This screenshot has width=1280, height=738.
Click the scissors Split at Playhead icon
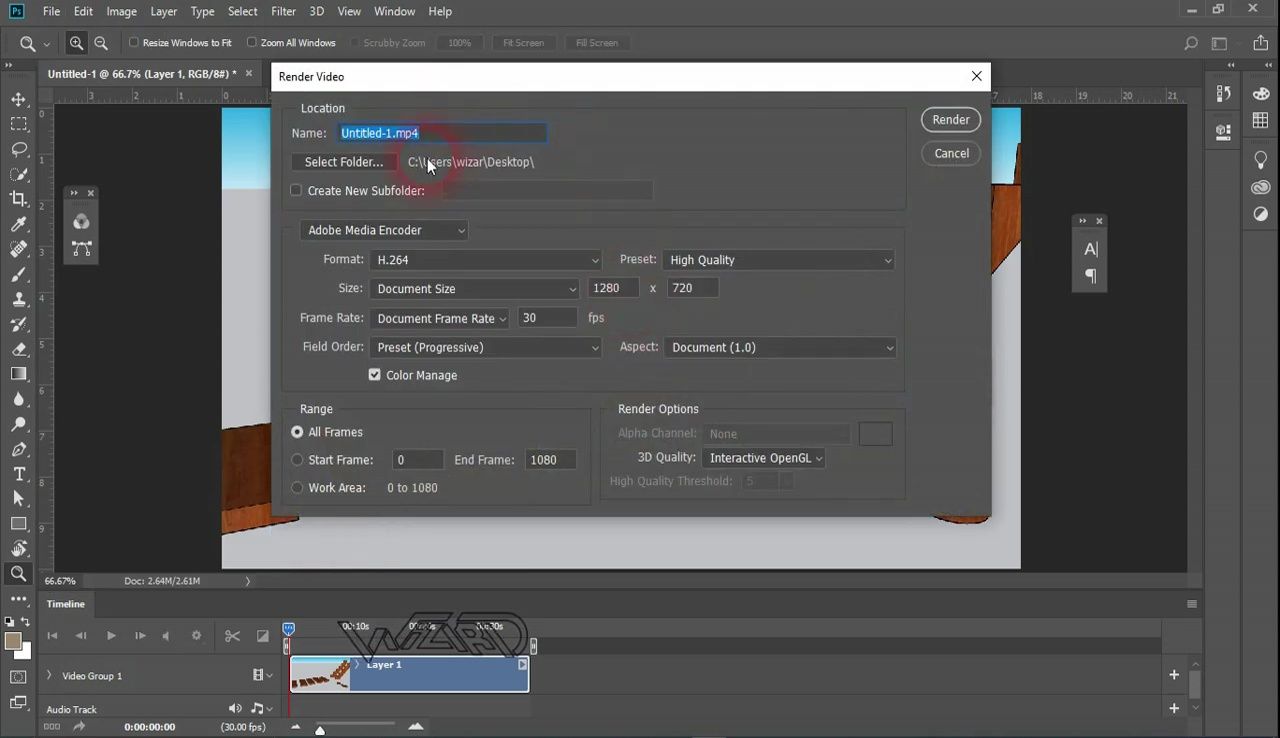click(232, 635)
